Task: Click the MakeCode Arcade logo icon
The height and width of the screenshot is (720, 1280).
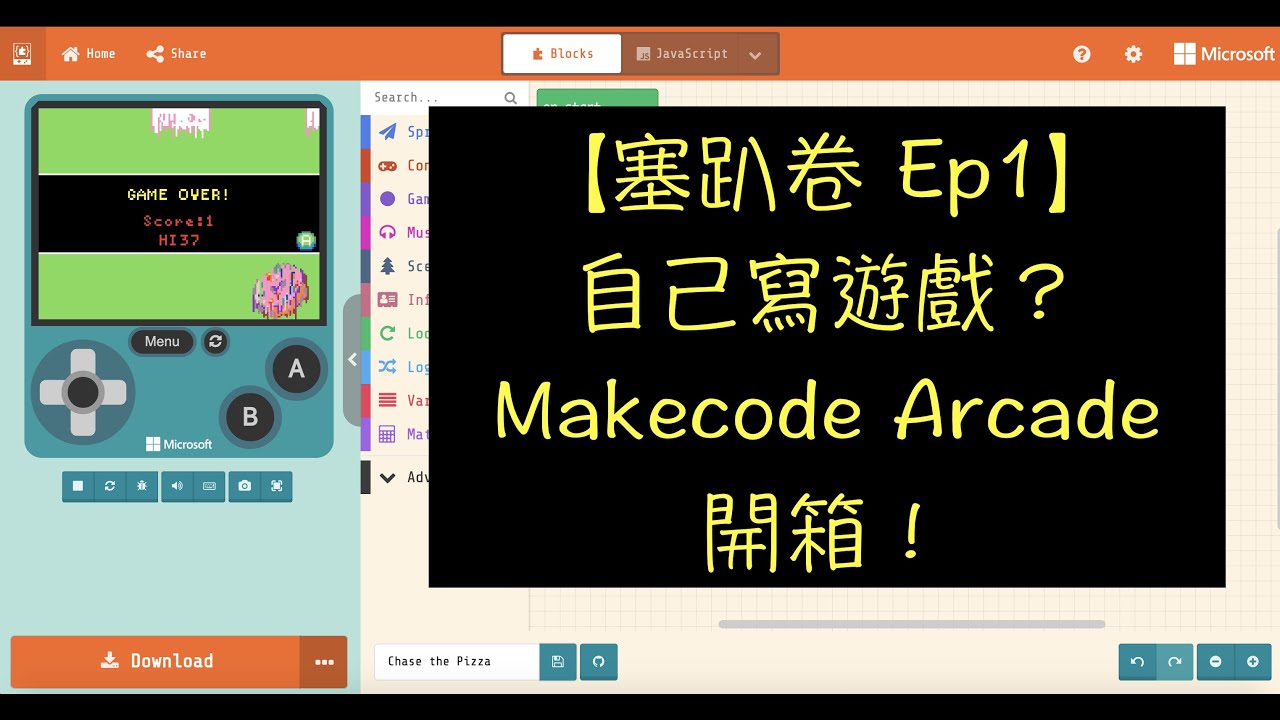Action: (x=22, y=53)
